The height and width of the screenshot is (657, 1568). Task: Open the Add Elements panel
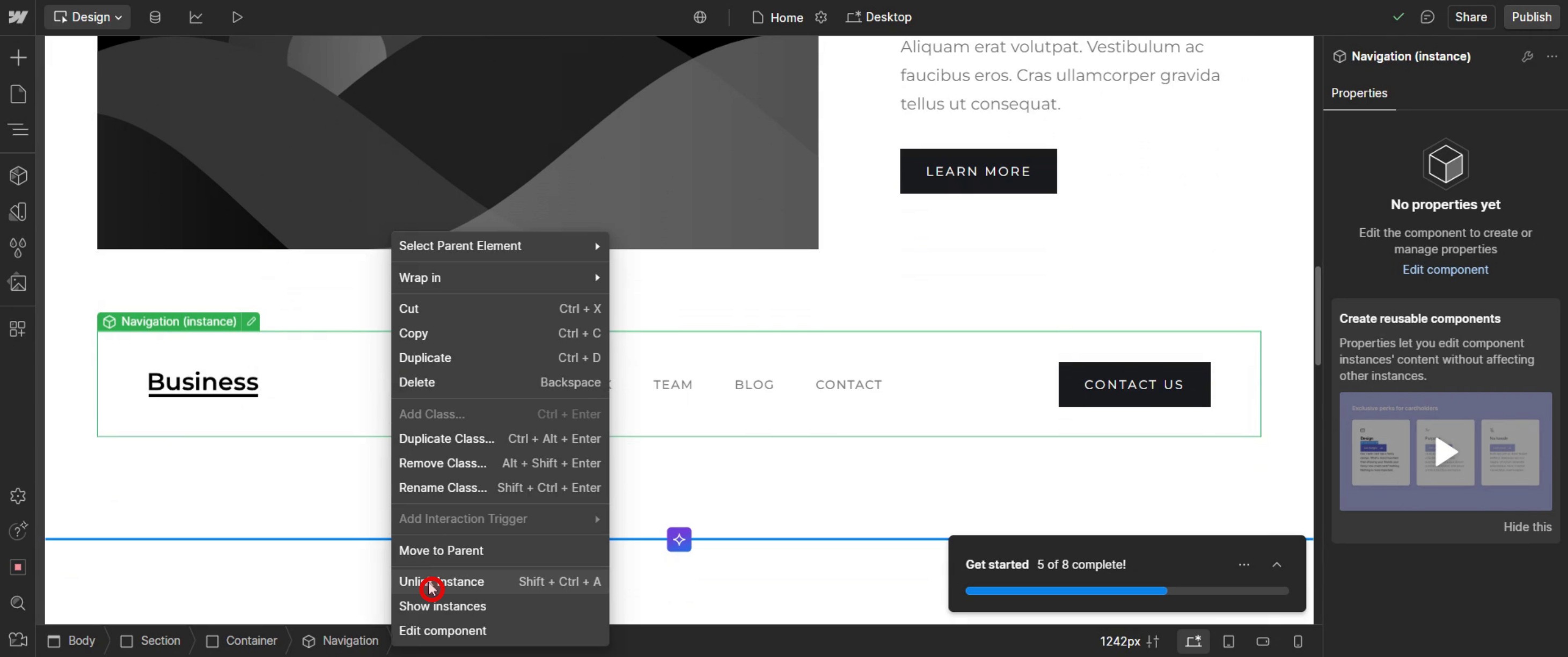[18, 58]
